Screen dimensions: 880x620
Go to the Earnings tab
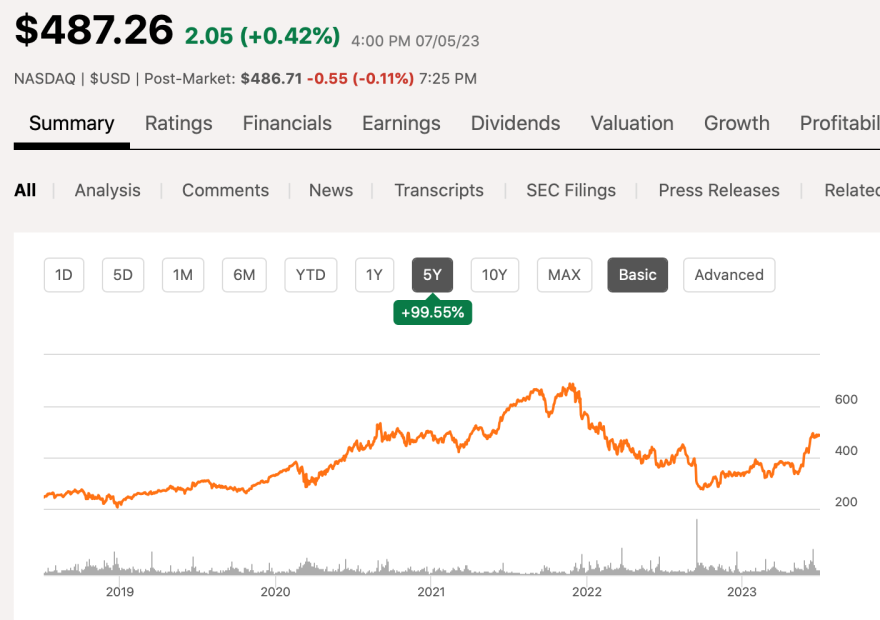click(401, 123)
